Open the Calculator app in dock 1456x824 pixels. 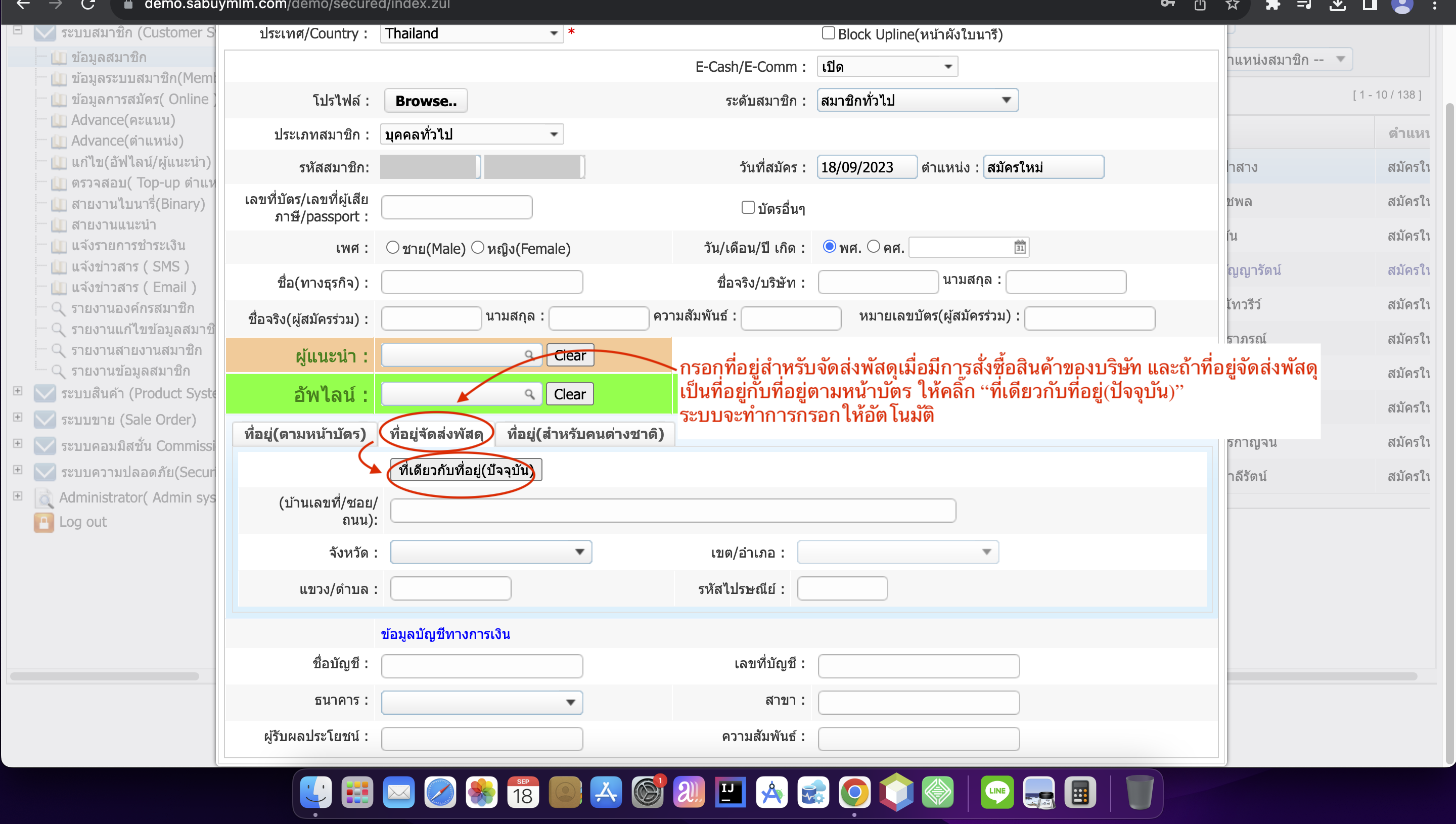[1080, 792]
